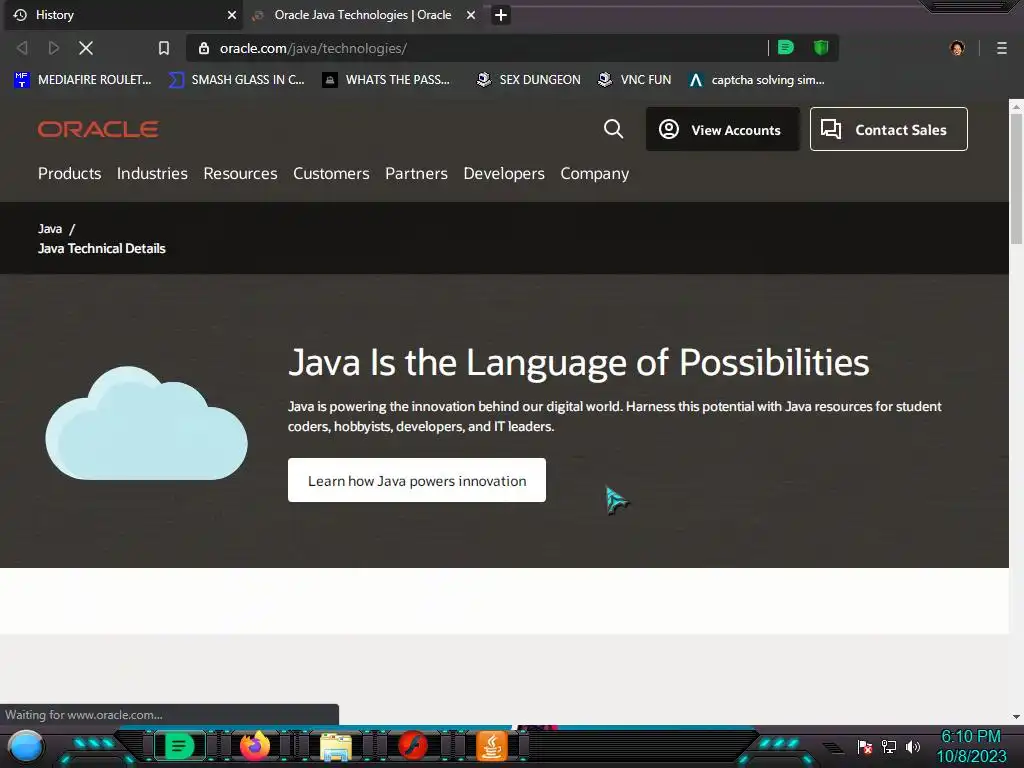The height and width of the screenshot is (768, 1024).
Task: Open the captcha solving sim... bookmark
Action: point(757,80)
